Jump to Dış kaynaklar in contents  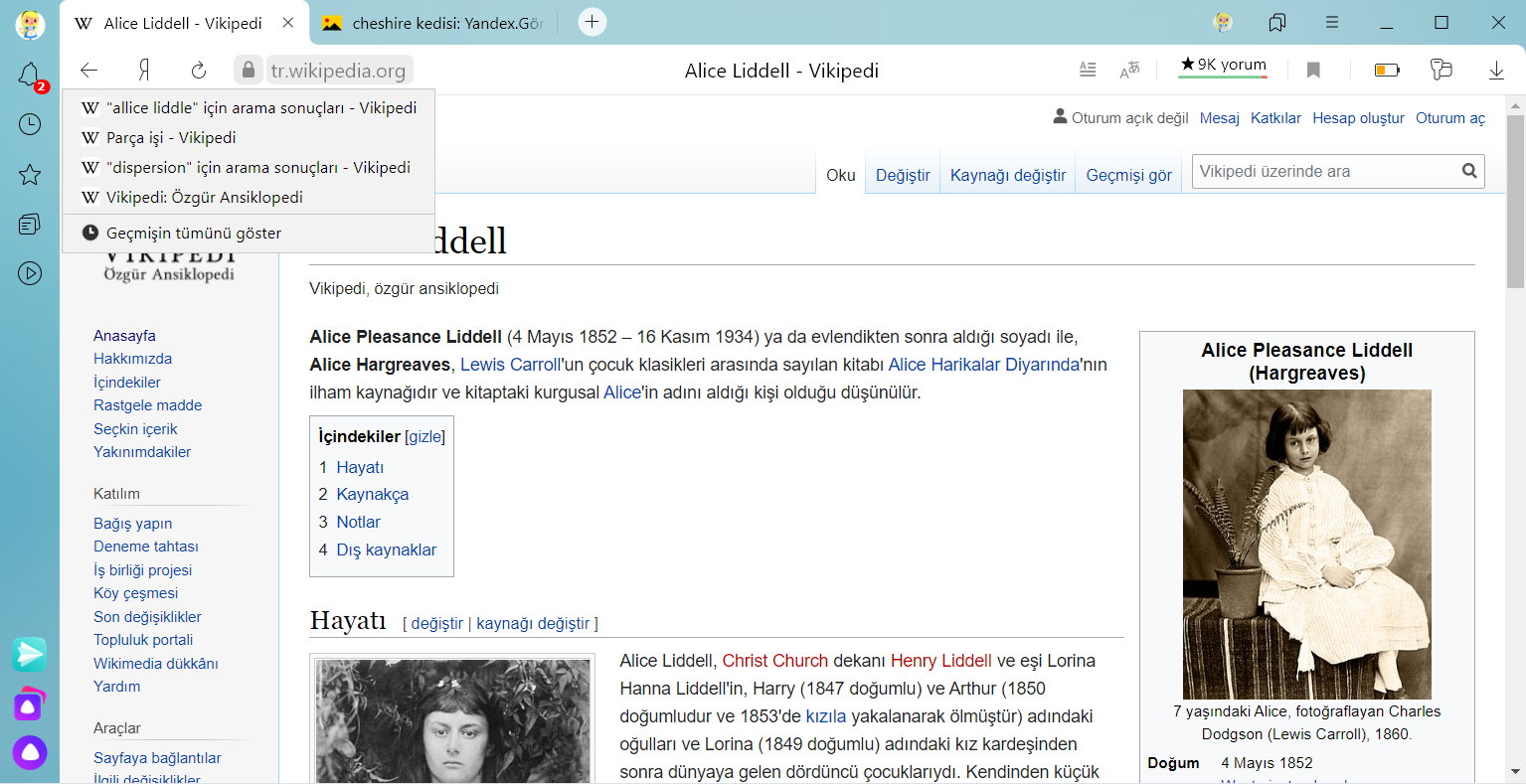click(386, 549)
